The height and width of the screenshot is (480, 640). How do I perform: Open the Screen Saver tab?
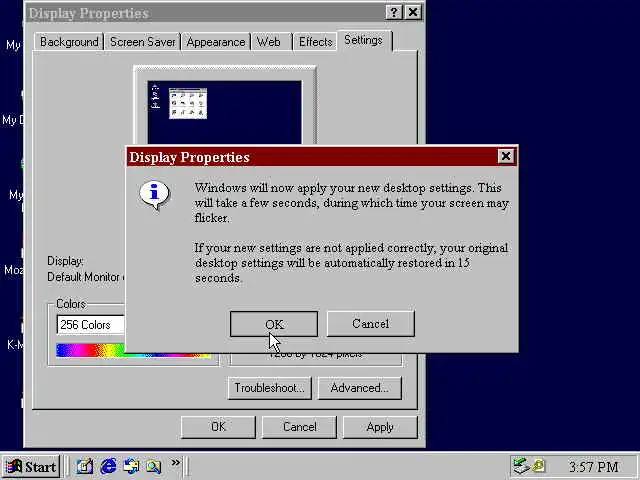(142, 42)
